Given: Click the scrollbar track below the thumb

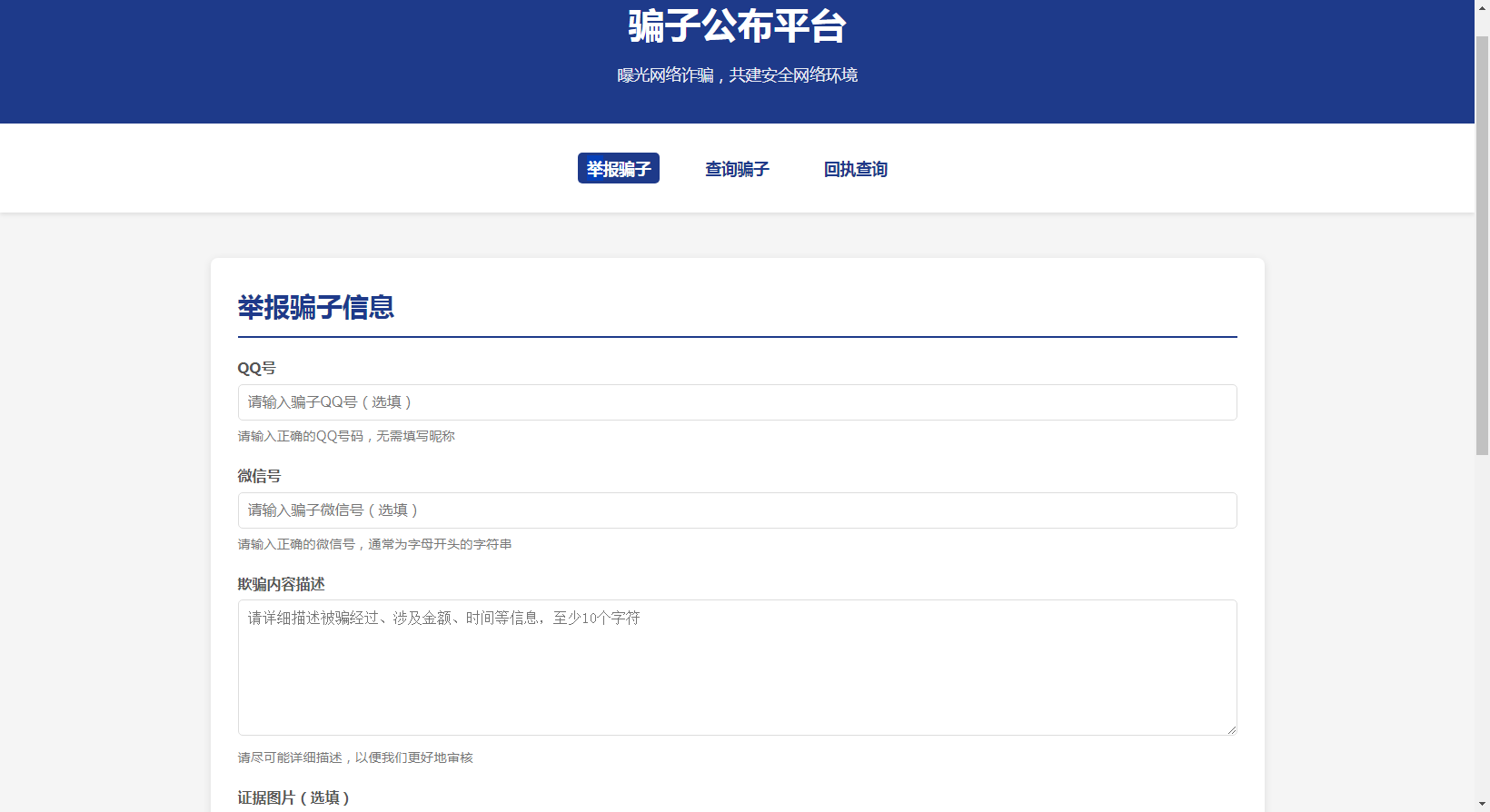Looking at the screenshot, I should (x=1482, y=636).
